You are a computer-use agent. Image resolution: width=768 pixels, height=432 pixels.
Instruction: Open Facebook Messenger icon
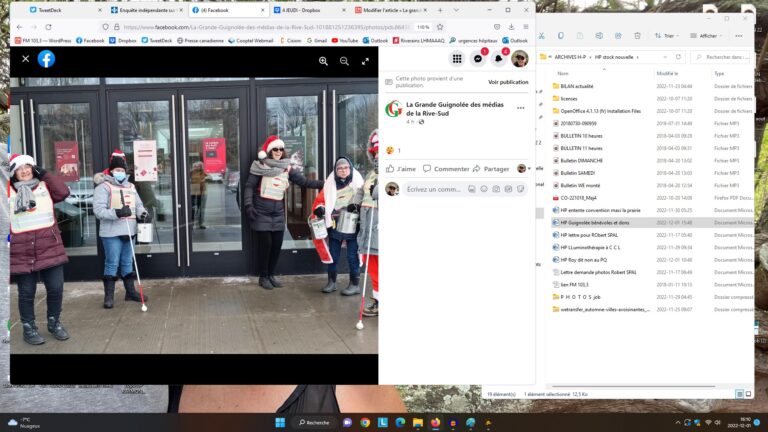479,59
